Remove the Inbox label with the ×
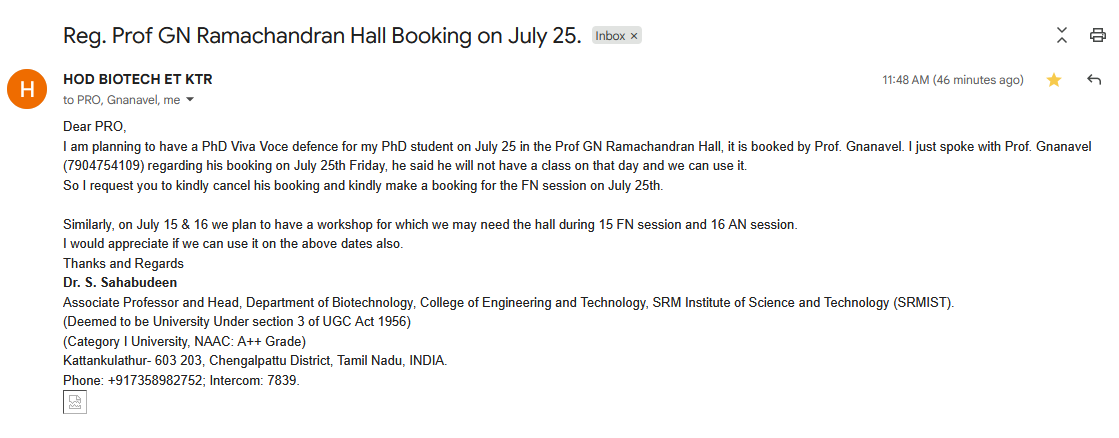The height and width of the screenshot is (438, 1119). 634,36
